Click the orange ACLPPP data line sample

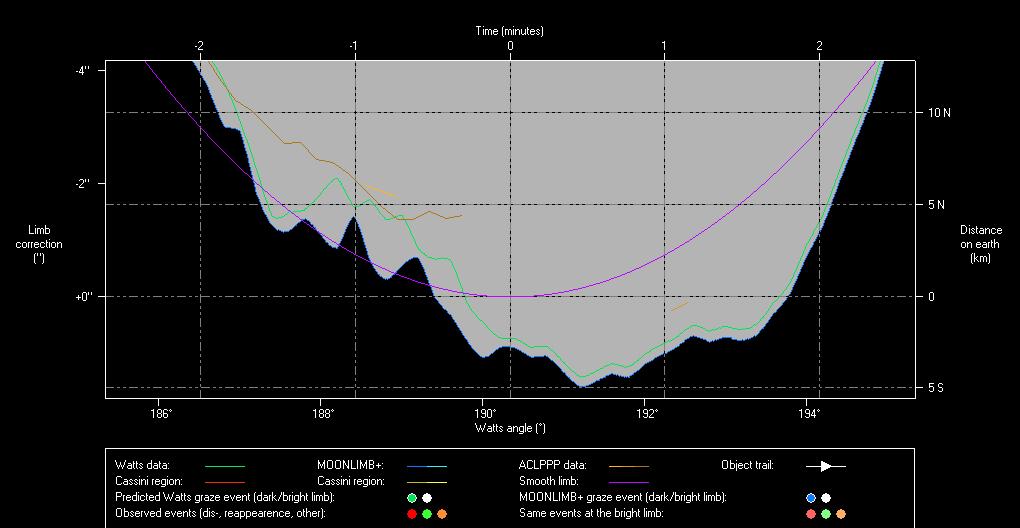click(628, 466)
